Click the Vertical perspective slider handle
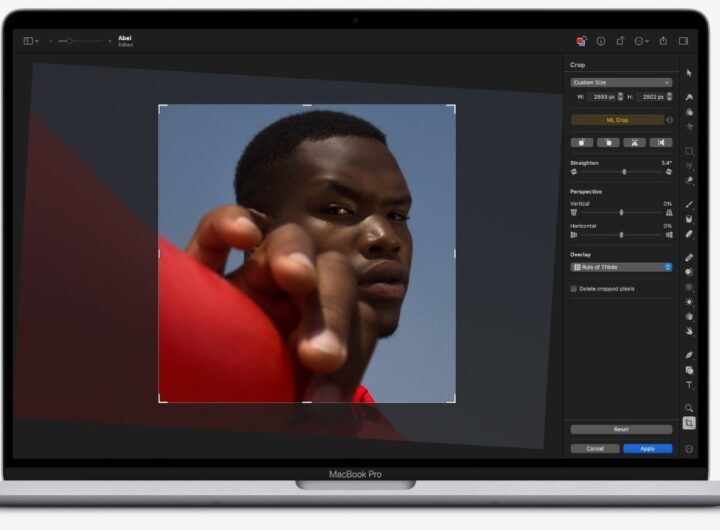The height and width of the screenshot is (530, 720). 621,213
